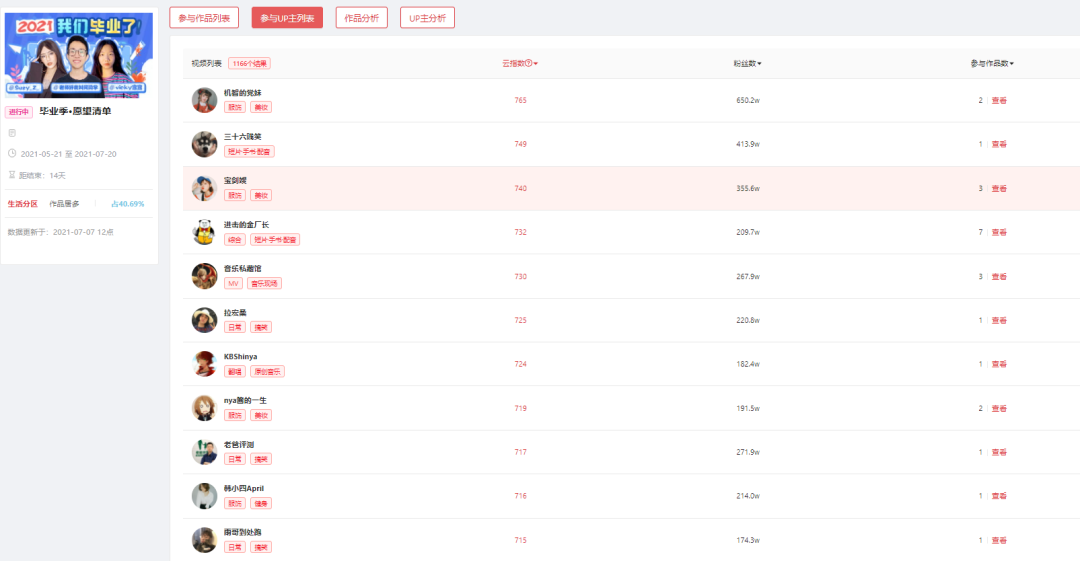Click the document icon under the event title
Viewport: 1080px width, 561px height.
12,133
